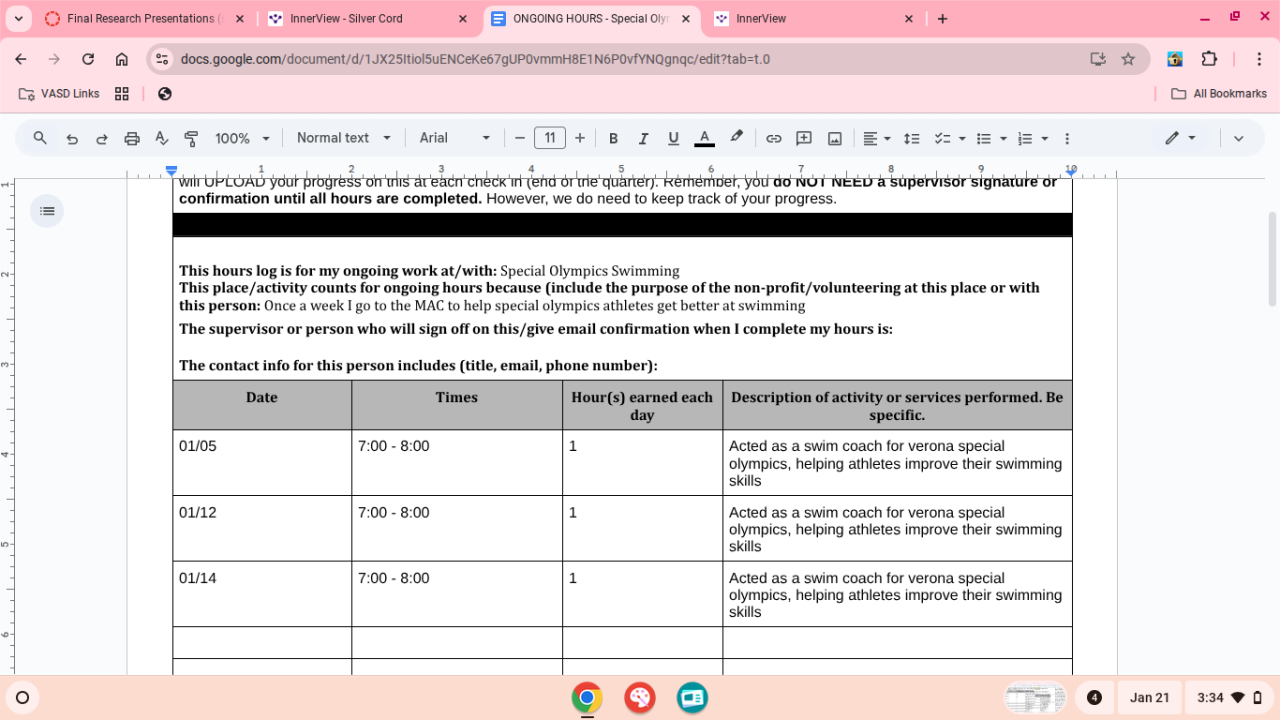The height and width of the screenshot is (720, 1280).
Task: Go back to the previous page
Action: point(21,59)
